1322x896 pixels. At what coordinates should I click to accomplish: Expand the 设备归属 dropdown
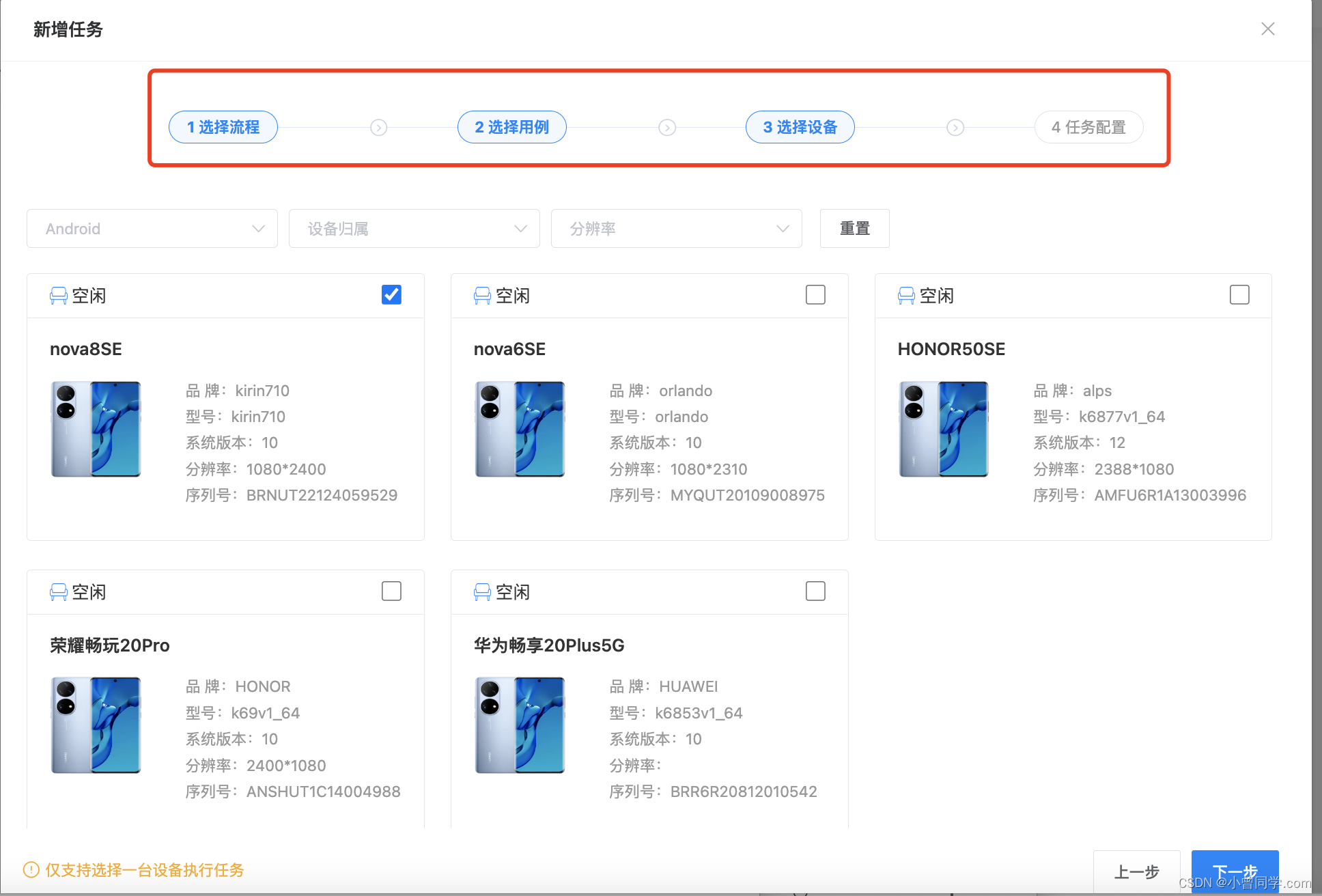pyautogui.click(x=414, y=229)
